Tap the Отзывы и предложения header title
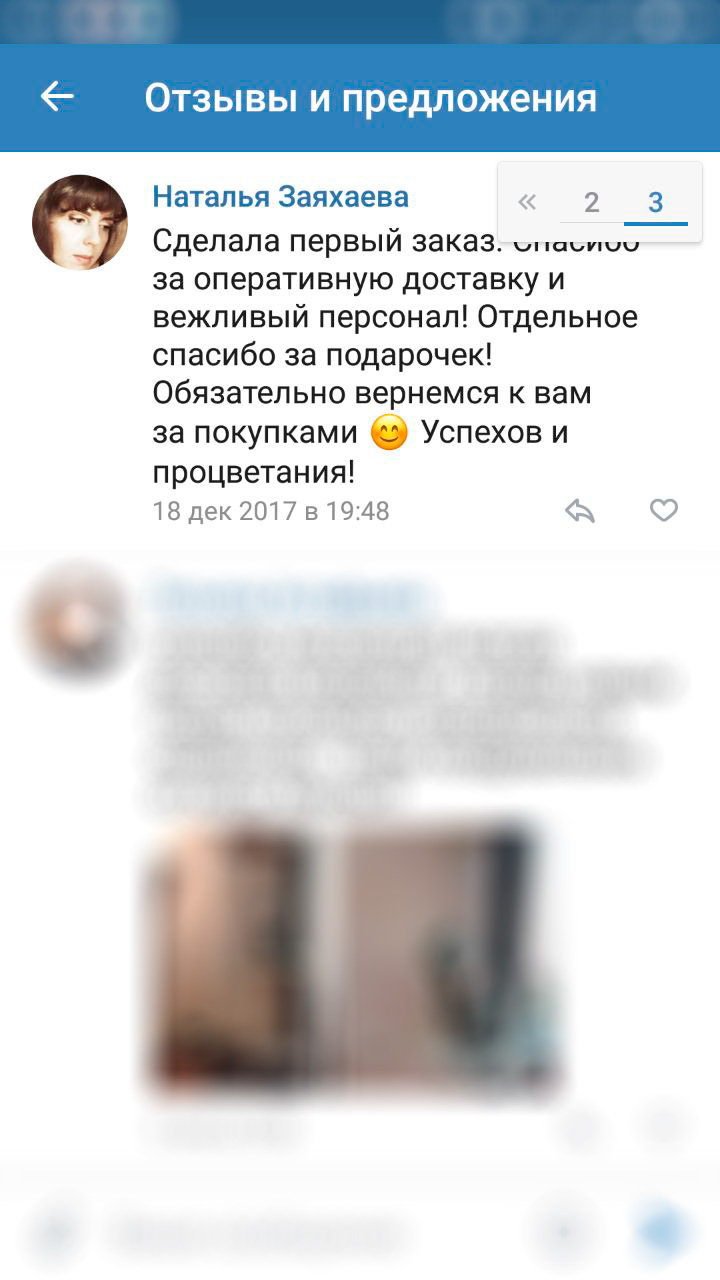 (x=370, y=98)
